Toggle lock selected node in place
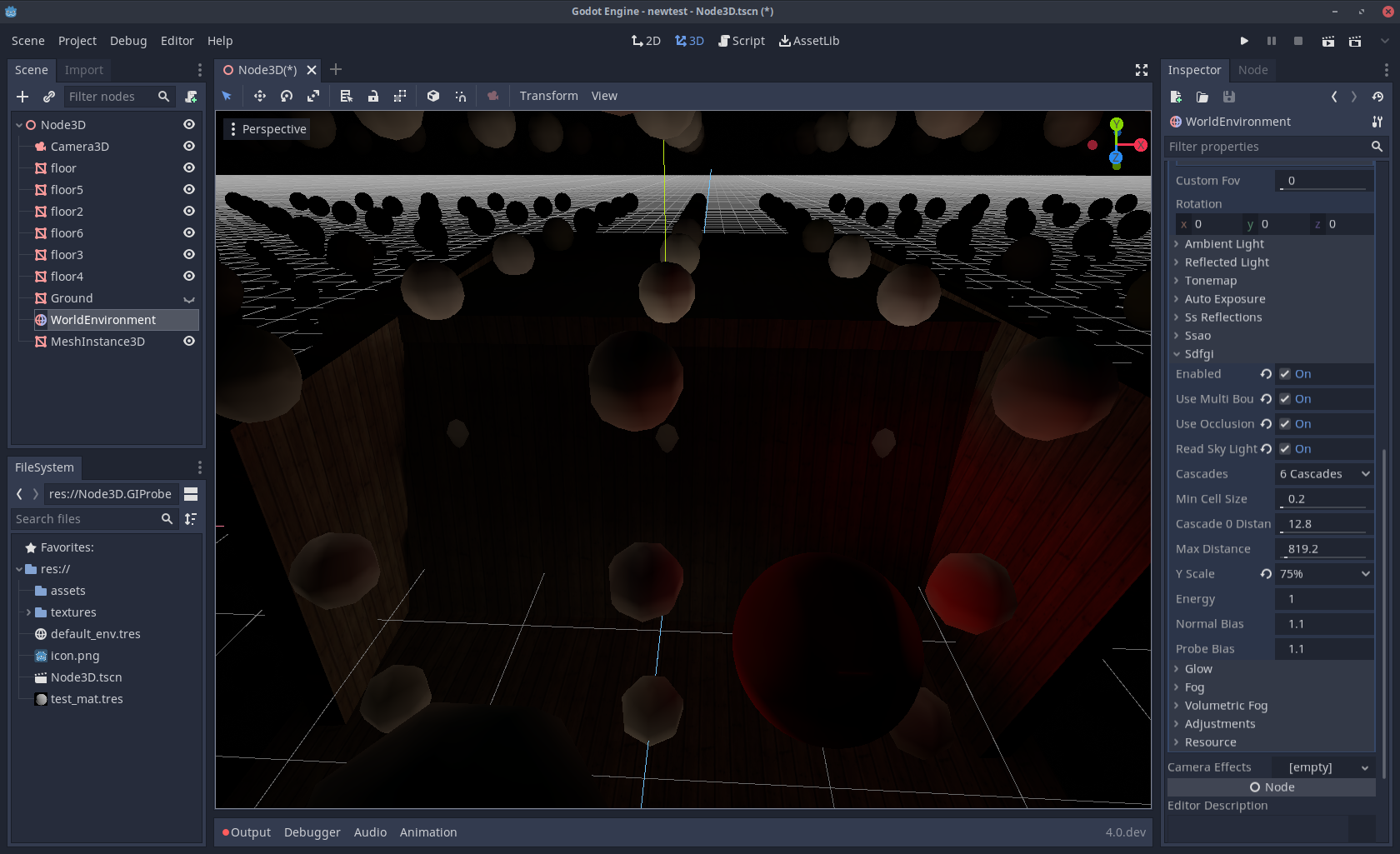 [x=373, y=96]
